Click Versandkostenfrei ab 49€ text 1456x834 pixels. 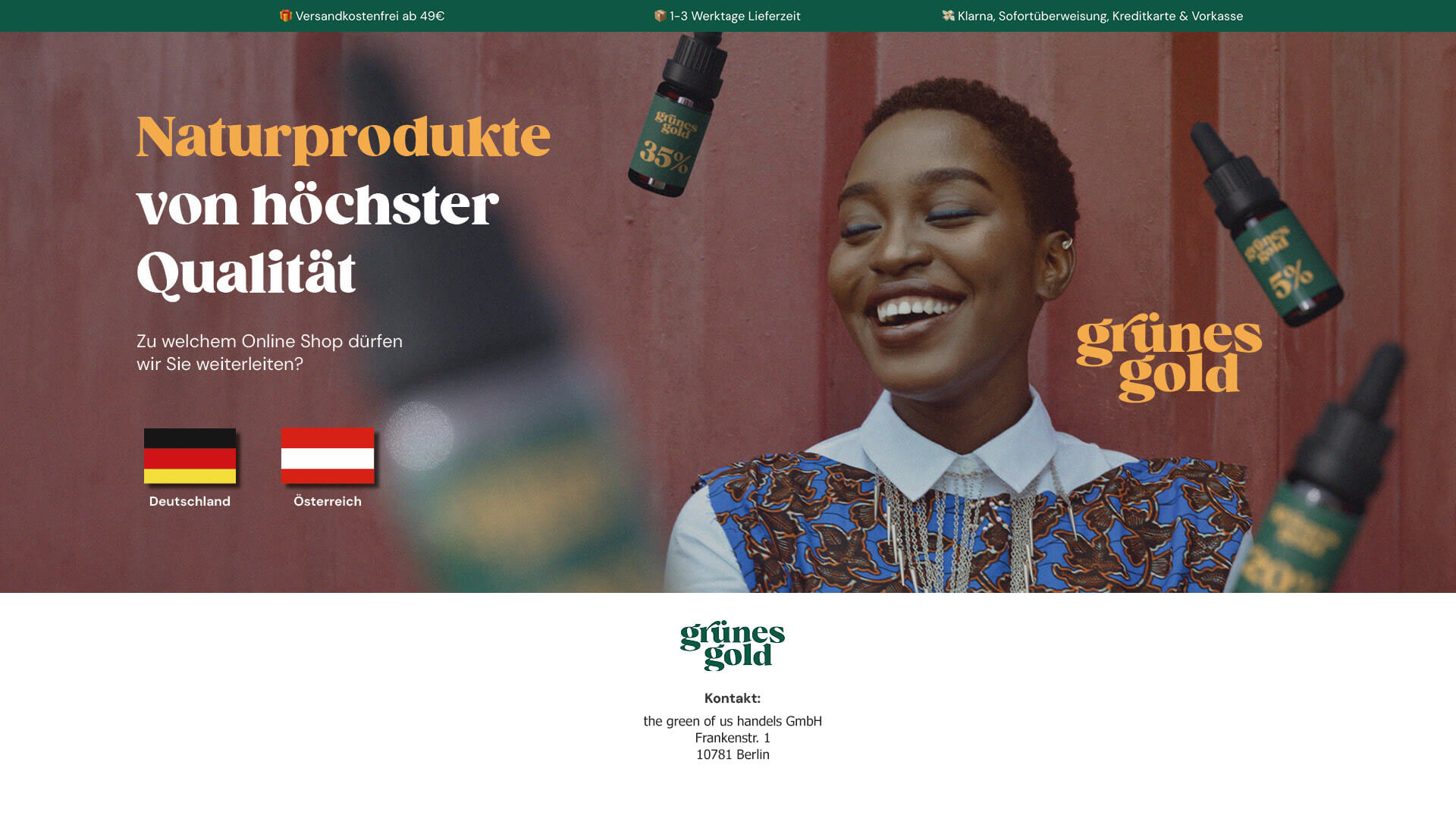click(370, 16)
